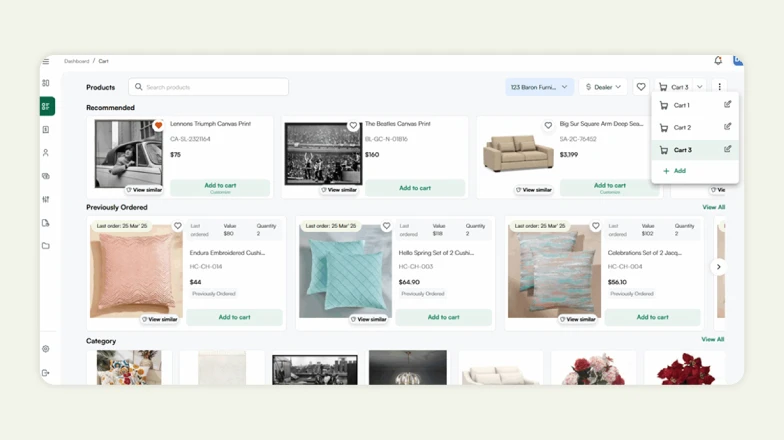View similar to The Beatles print
The width and height of the screenshot is (784, 440).
(339, 190)
